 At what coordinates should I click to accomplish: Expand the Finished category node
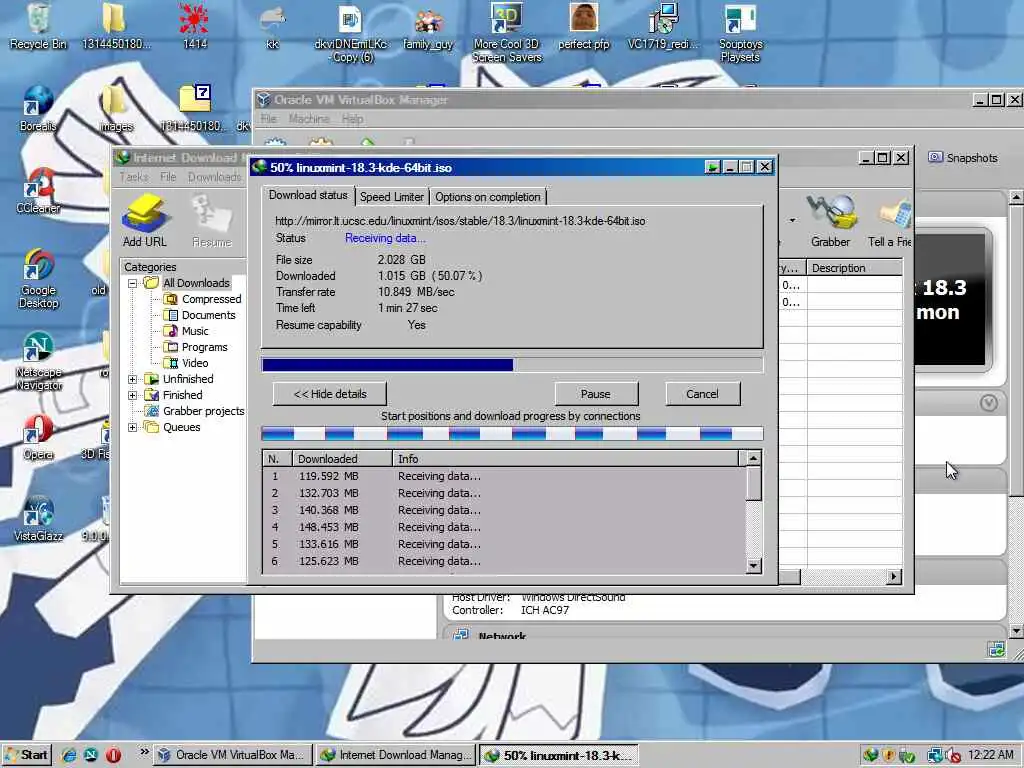click(133, 395)
